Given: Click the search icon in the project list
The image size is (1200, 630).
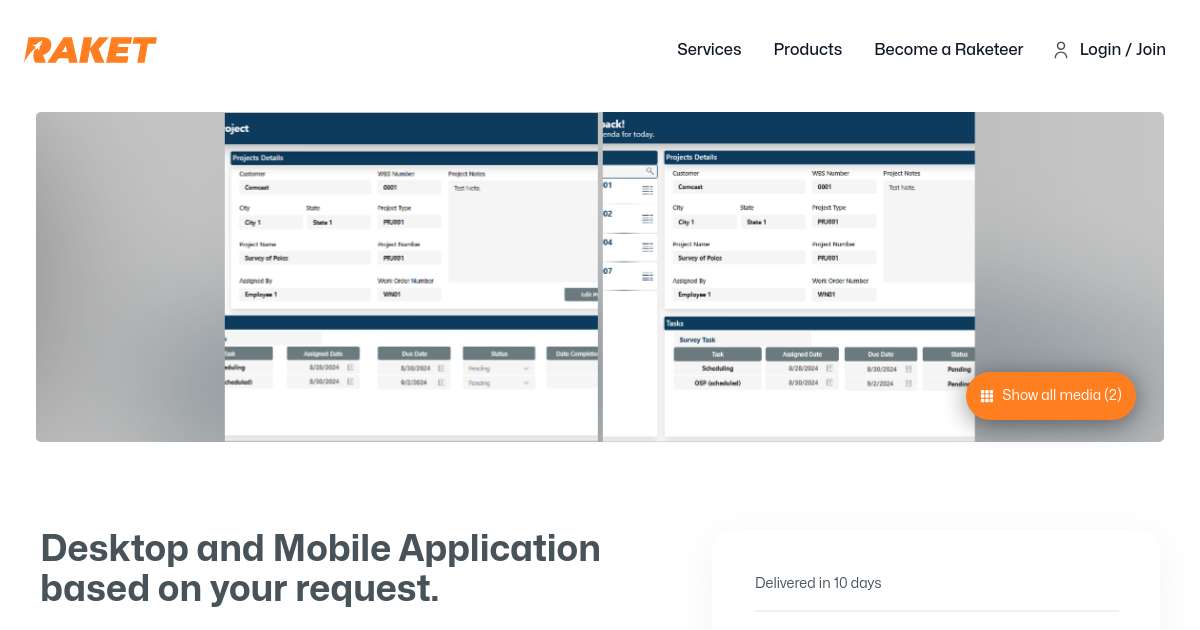Looking at the screenshot, I should (x=648, y=172).
